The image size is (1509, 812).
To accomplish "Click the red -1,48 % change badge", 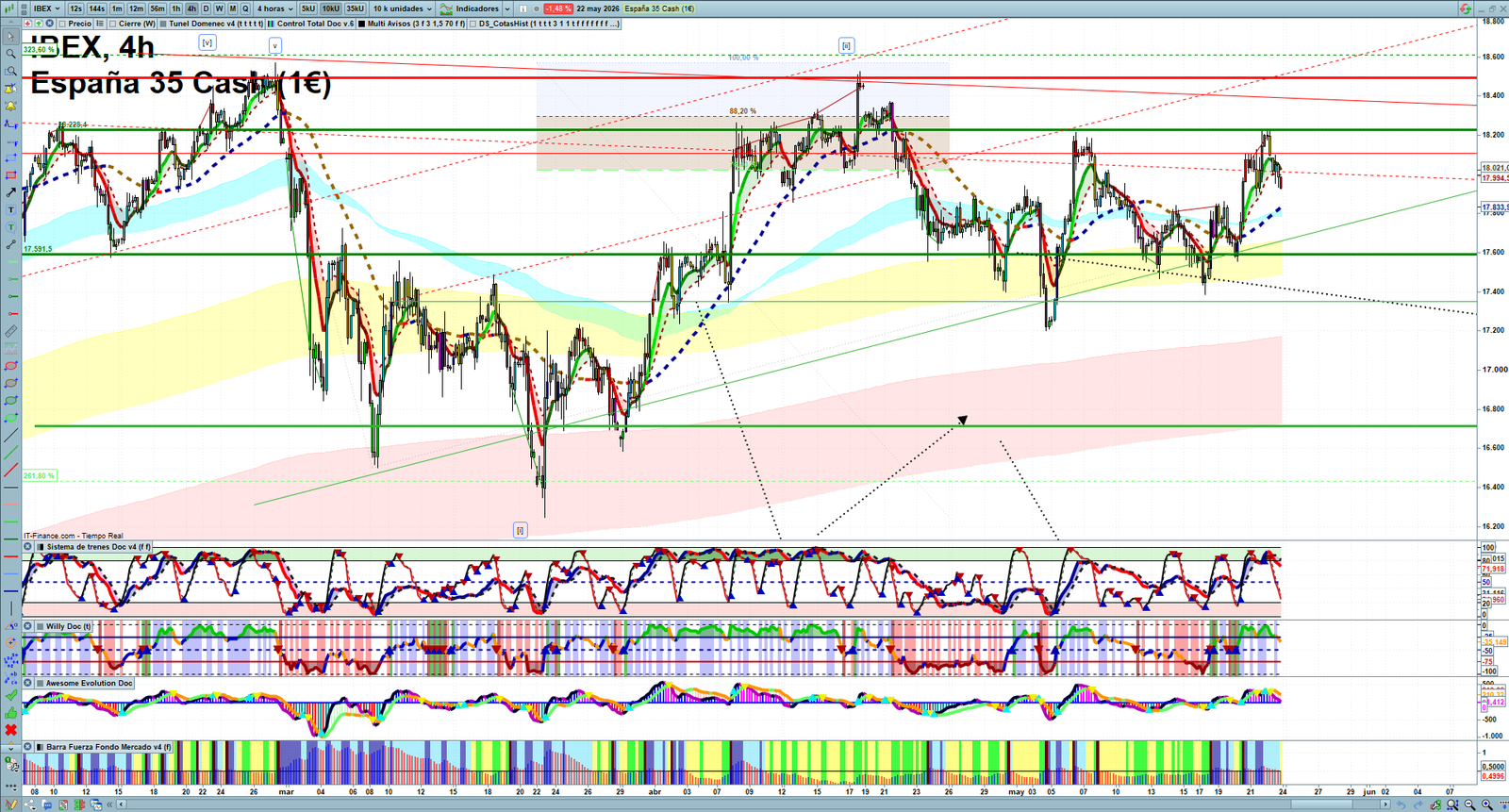I will (x=558, y=8).
